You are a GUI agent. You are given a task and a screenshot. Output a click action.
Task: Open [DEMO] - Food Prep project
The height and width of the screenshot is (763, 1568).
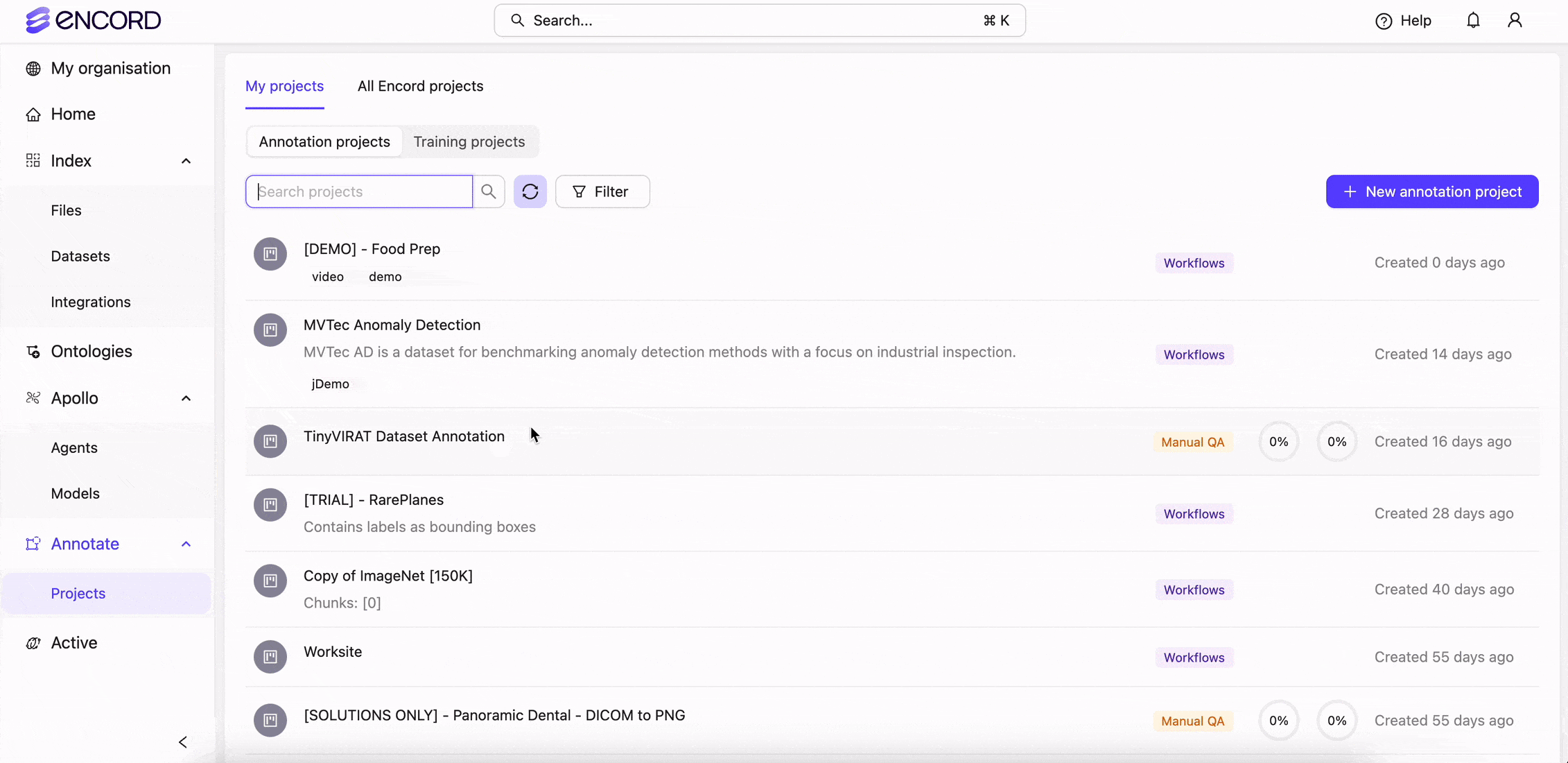click(372, 248)
